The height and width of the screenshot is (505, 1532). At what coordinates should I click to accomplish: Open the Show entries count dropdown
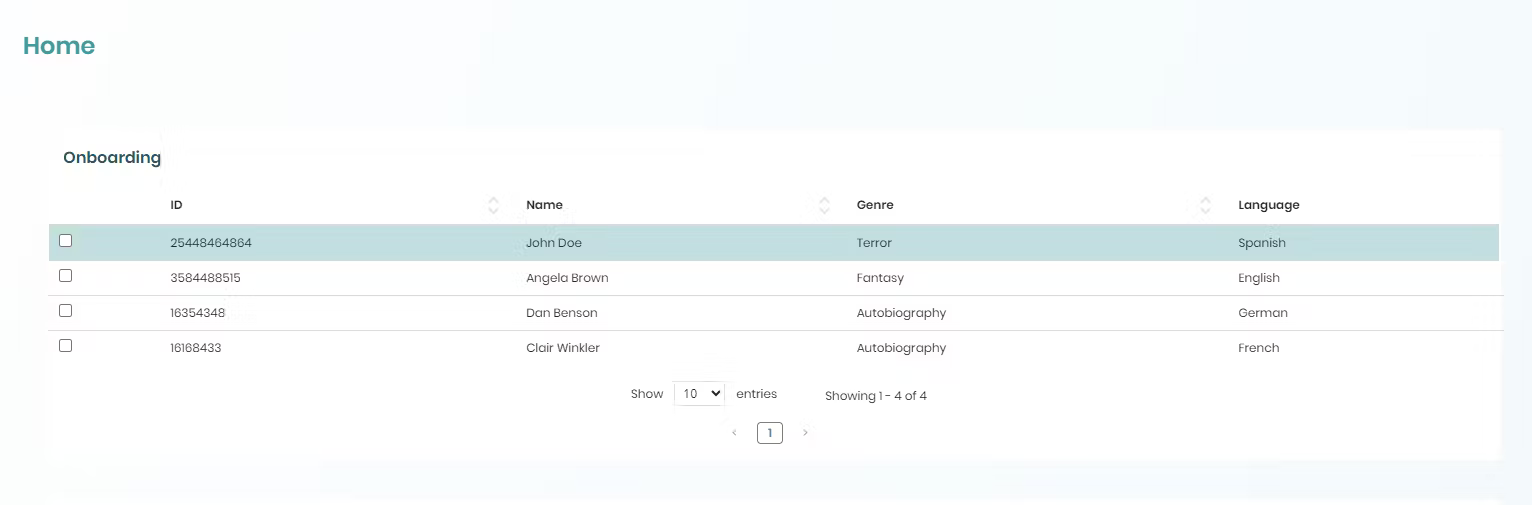698,394
